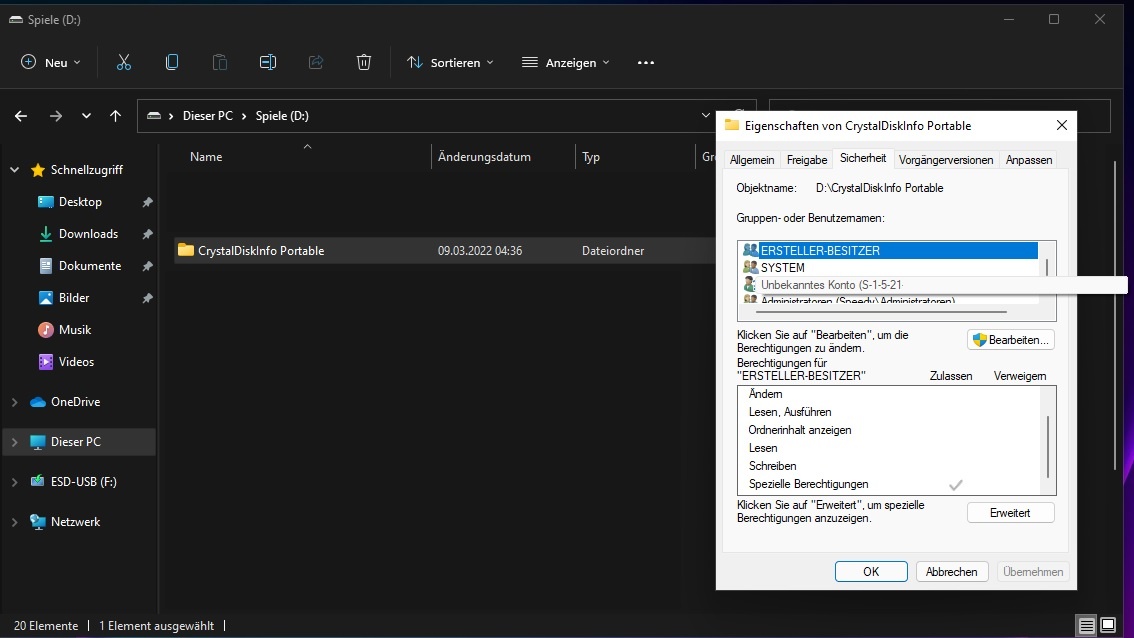The image size is (1134, 638).
Task: Expand the Dieser PC tree node
Action: tap(14, 442)
